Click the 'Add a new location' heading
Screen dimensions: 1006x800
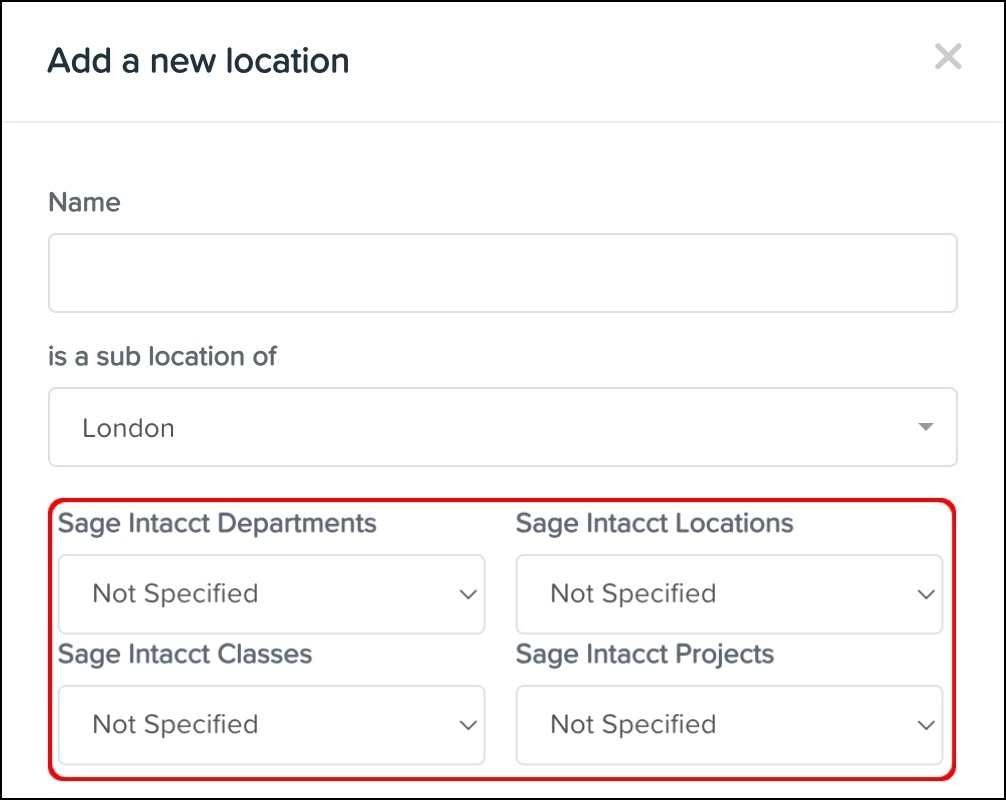198,61
